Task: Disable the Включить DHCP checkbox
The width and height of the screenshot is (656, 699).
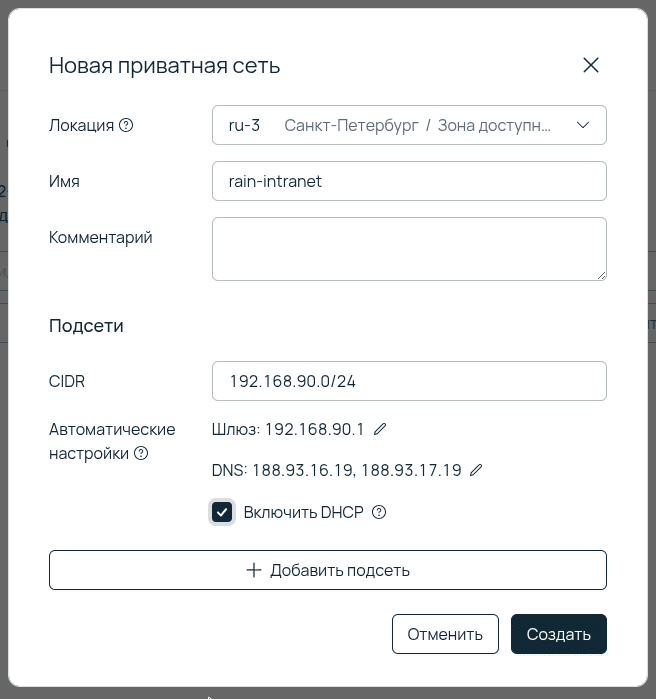Action: pos(222,513)
